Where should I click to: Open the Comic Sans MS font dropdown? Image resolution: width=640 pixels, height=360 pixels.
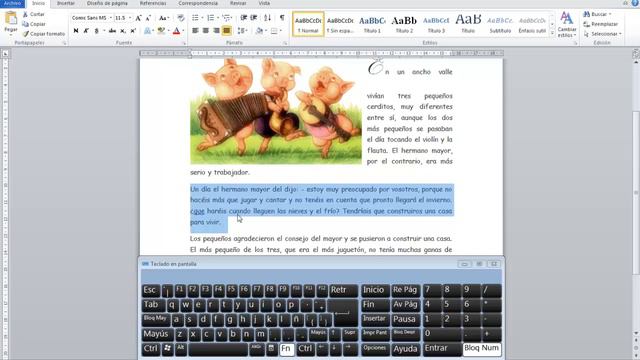click(110, 18)
